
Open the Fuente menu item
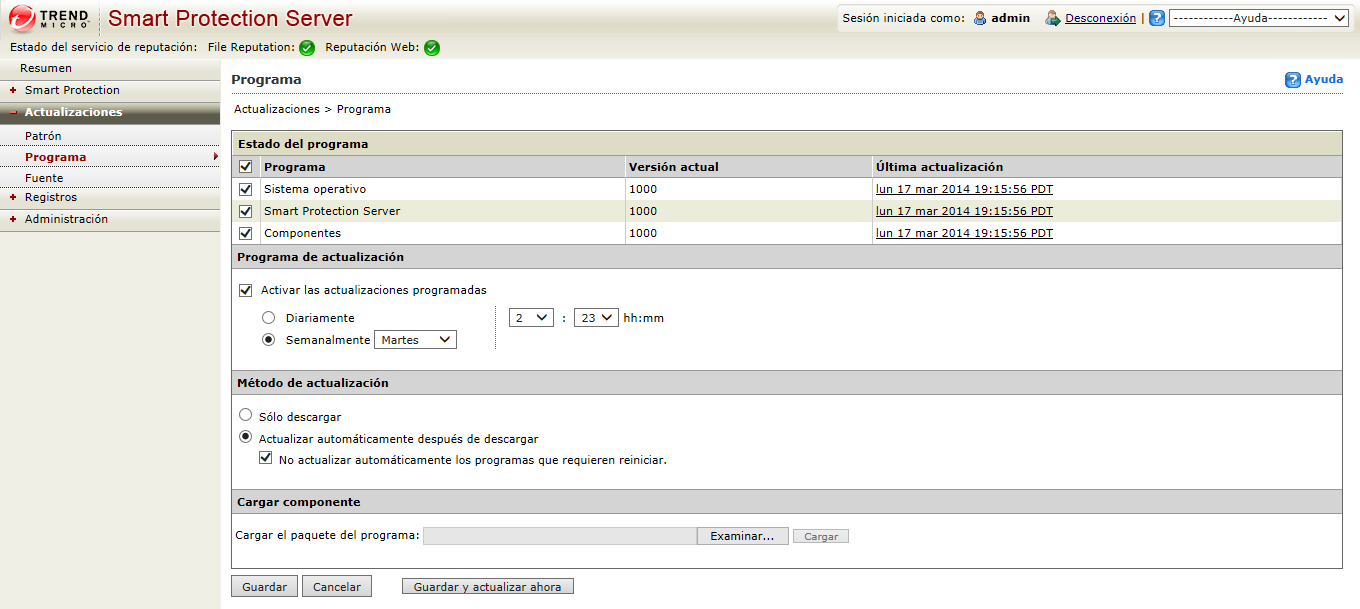(44, 178)
